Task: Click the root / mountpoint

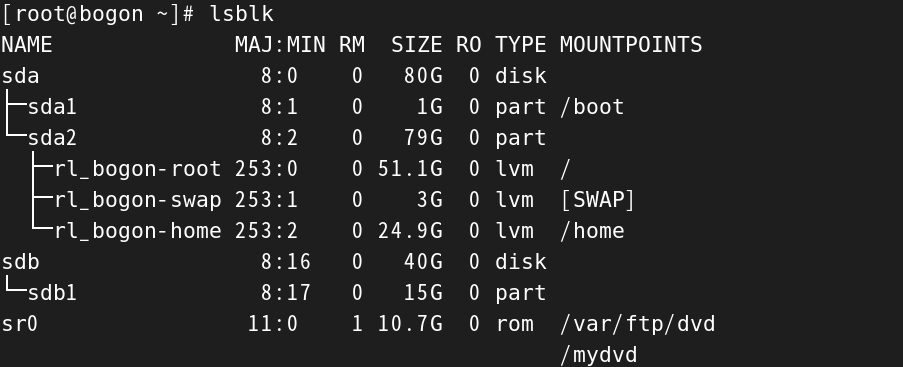Action: (565, 169)
